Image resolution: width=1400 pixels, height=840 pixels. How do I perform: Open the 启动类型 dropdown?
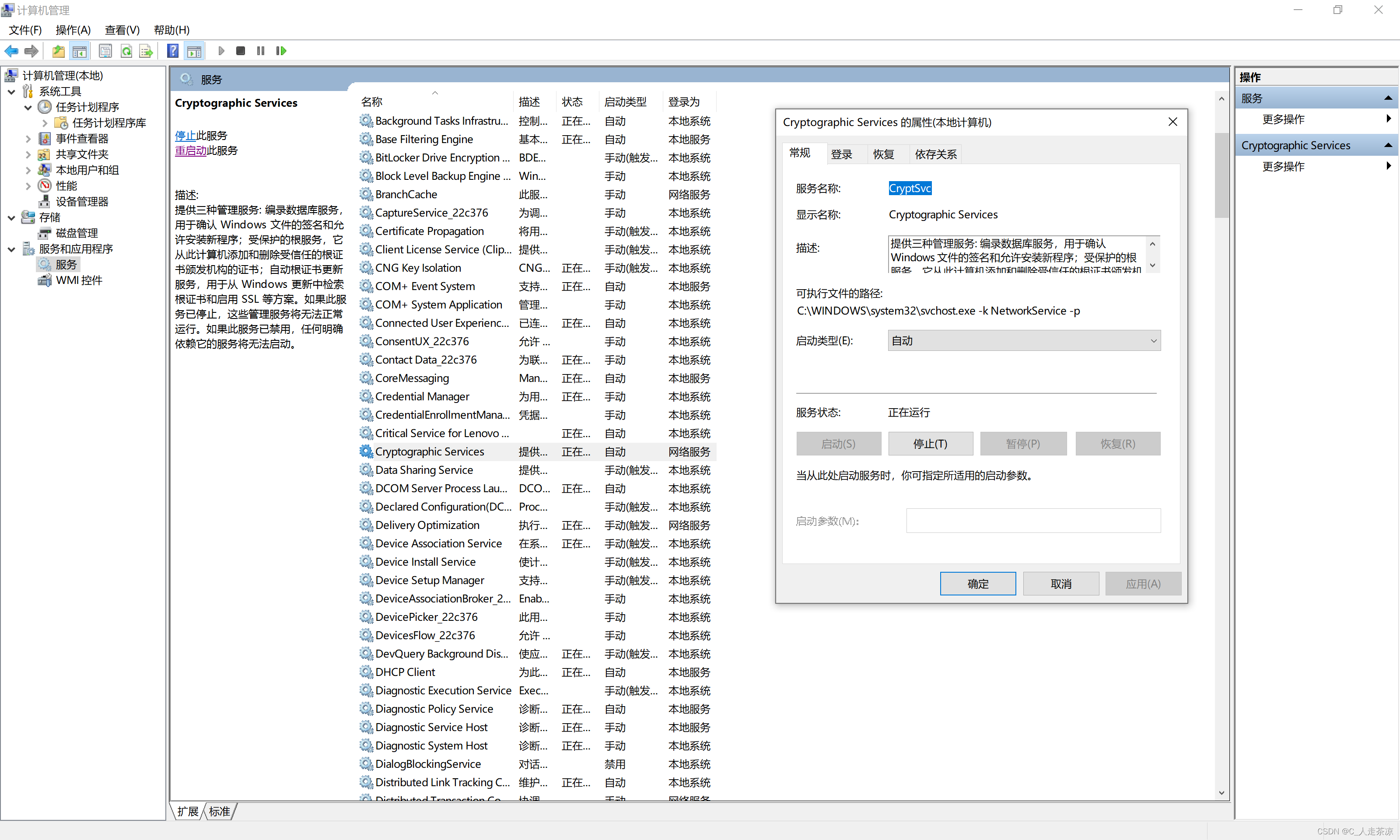pyautogui.click(x=1024, y=341)
